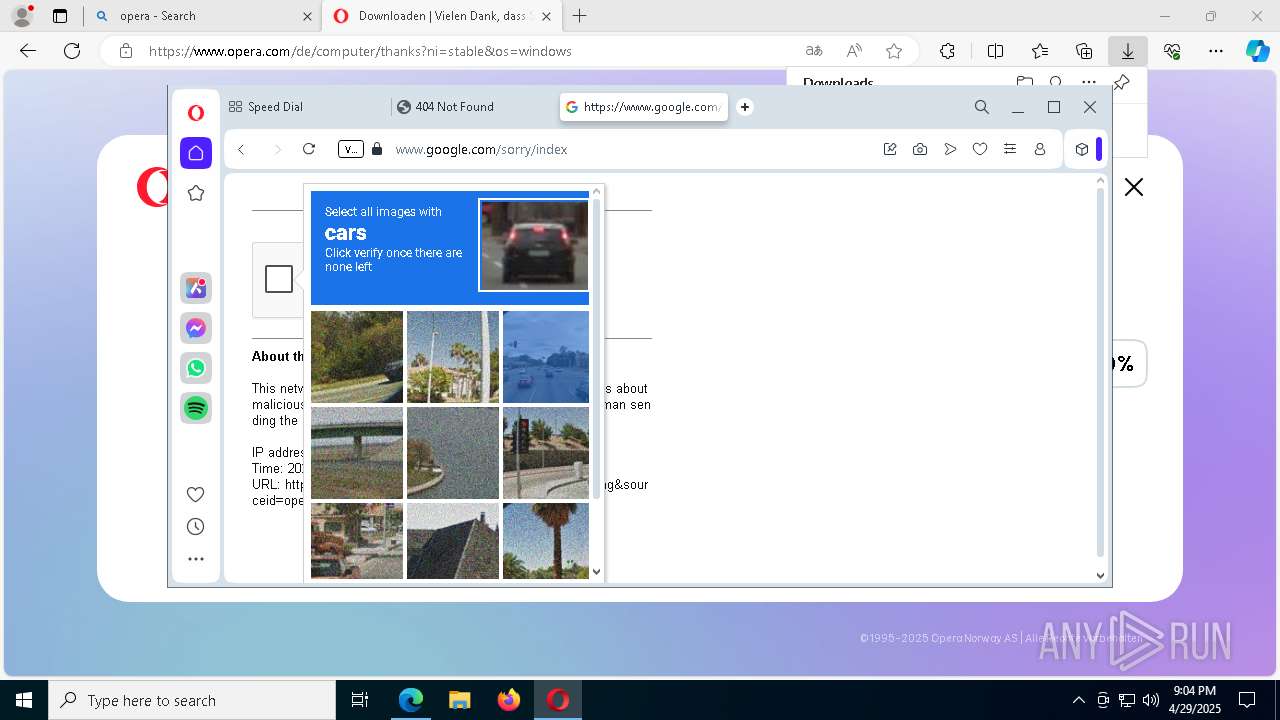1280x720 pixels.
Task: Open Downloads folder icon in Edge panel
Action: click(1025, 82)
